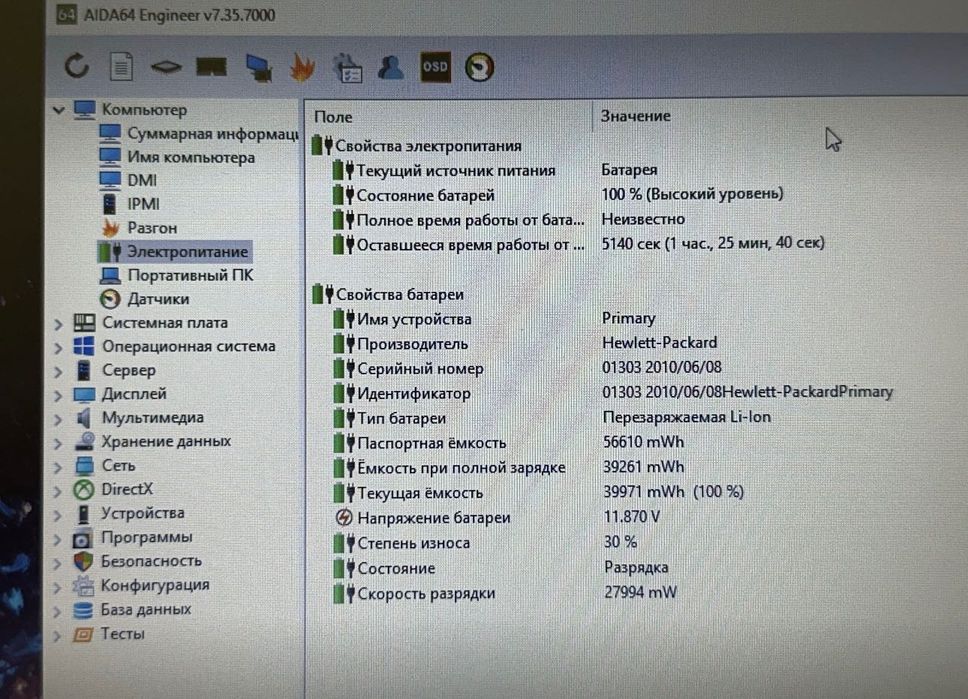Click the Мультимедиа speaker icon
Viewport: 968px width, 699px height.
tap(83, 417)
